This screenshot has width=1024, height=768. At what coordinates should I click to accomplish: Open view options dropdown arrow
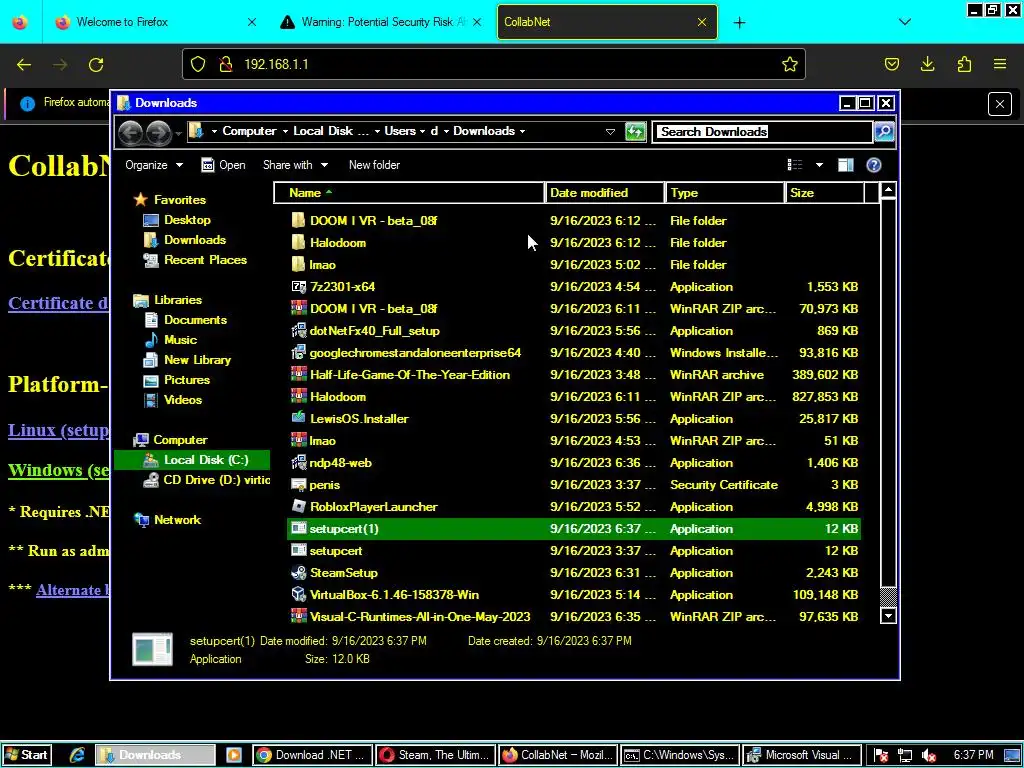[819, 165]
